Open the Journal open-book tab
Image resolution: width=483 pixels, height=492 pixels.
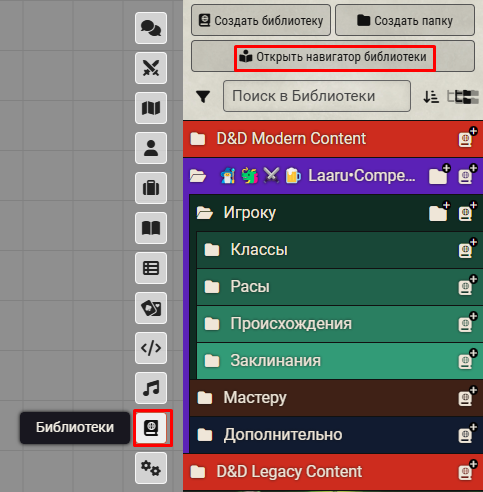pos(151,228)
